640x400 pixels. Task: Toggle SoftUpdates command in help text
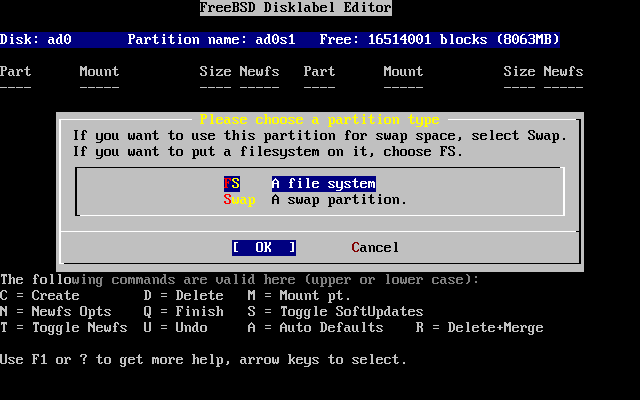pos(335,311)
